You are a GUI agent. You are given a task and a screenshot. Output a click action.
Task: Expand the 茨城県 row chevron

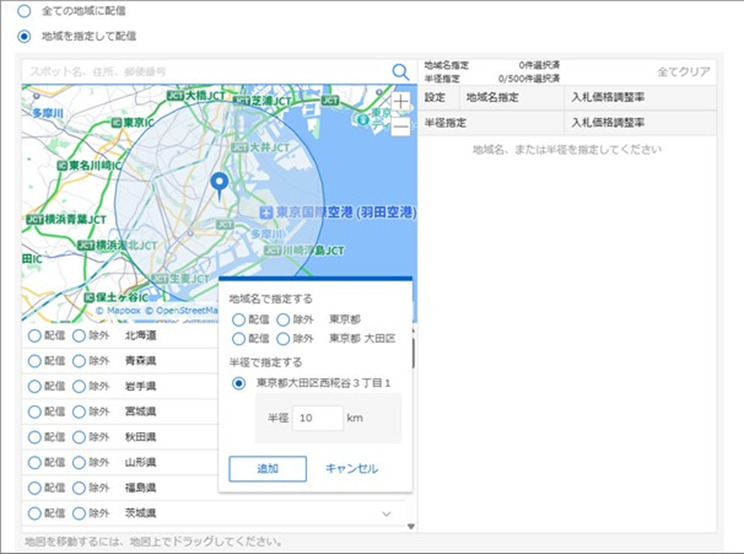pyautogui.click(x=386, y=513)
